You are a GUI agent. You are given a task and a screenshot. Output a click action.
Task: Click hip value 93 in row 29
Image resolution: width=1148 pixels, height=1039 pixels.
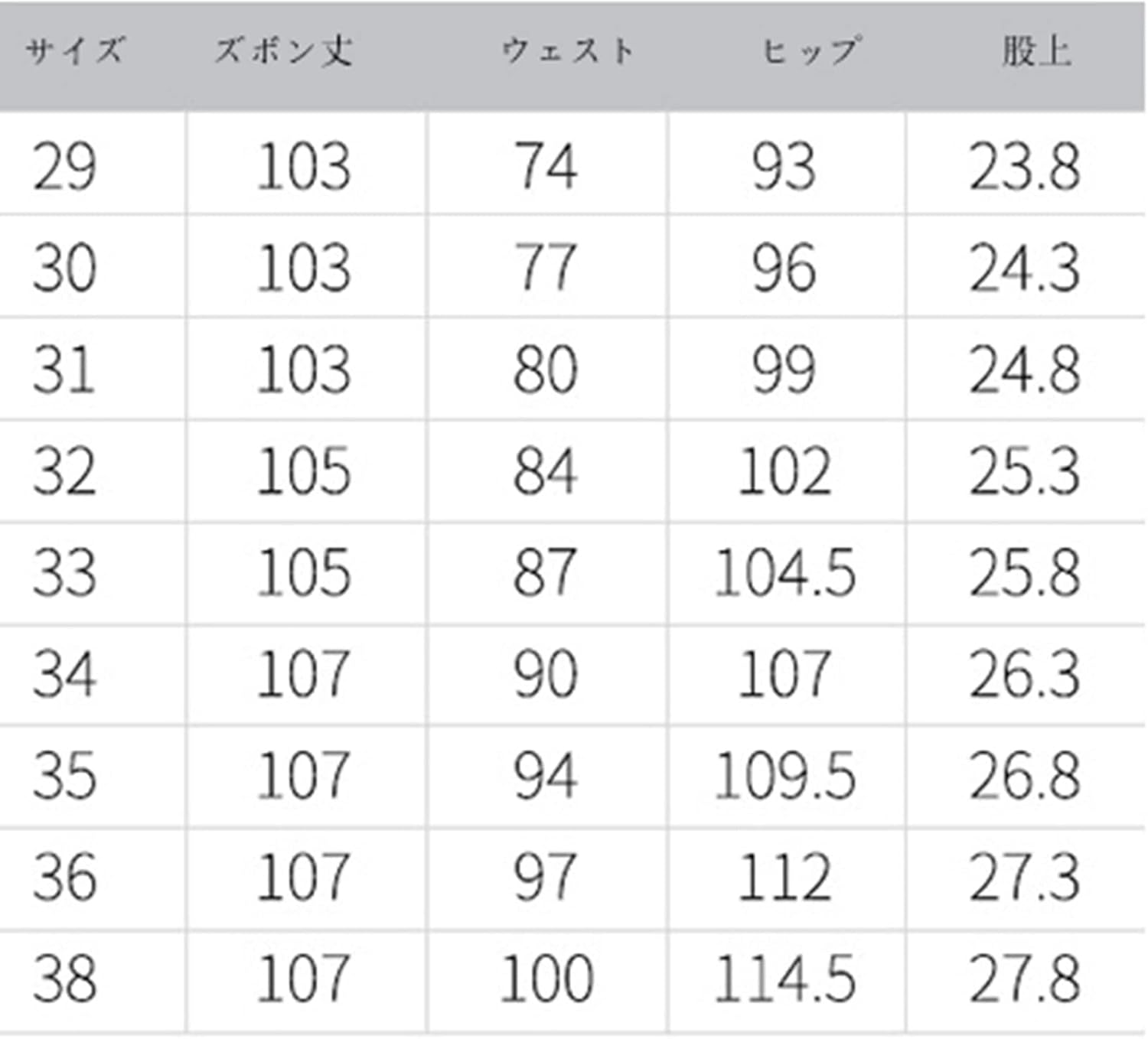(784, 166)
